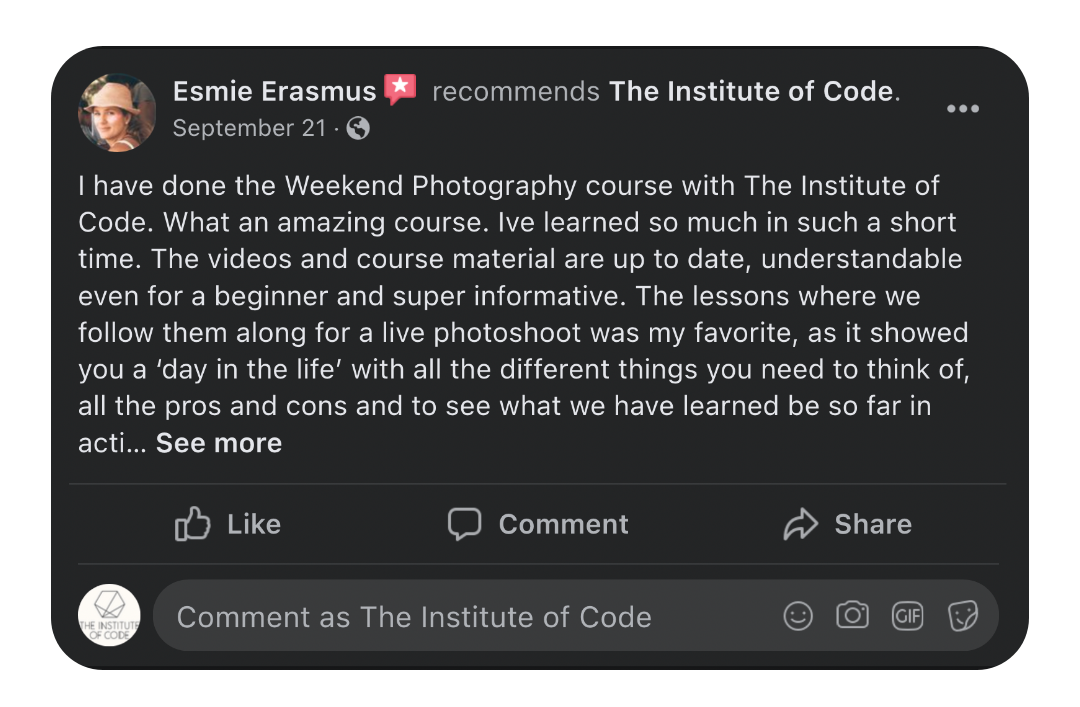
Task: Open the GIF picker in comment box
Action: pos(907,616)
